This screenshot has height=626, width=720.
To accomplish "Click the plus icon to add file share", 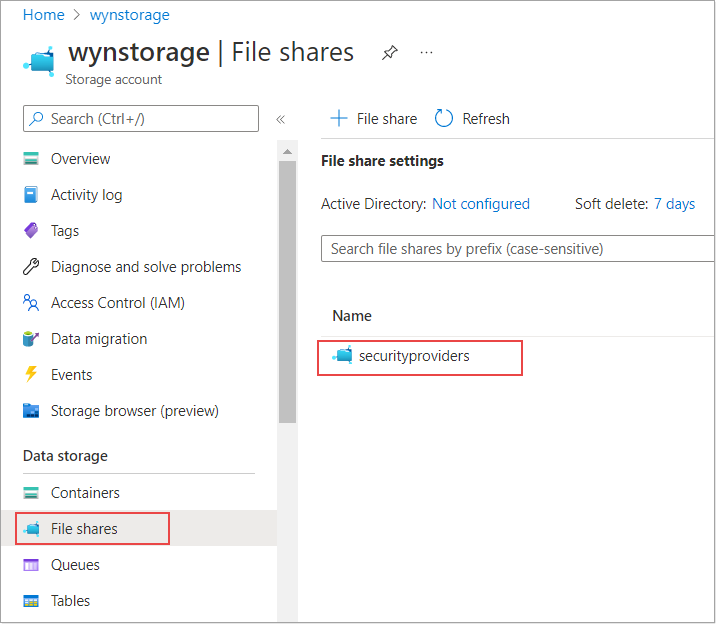I will click(x=339, y=118).
